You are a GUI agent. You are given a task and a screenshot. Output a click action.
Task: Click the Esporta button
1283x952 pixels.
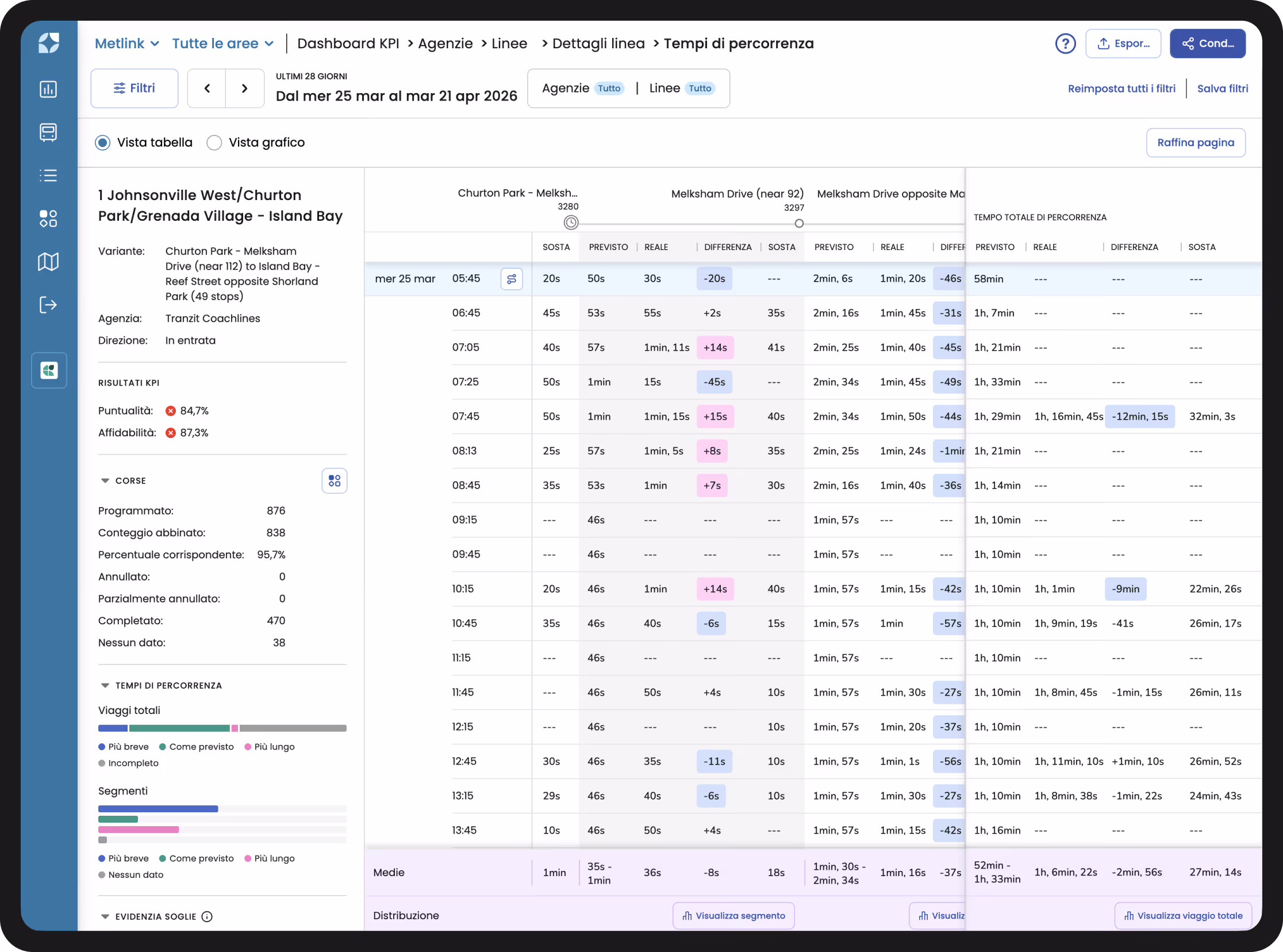[1123, 44]
